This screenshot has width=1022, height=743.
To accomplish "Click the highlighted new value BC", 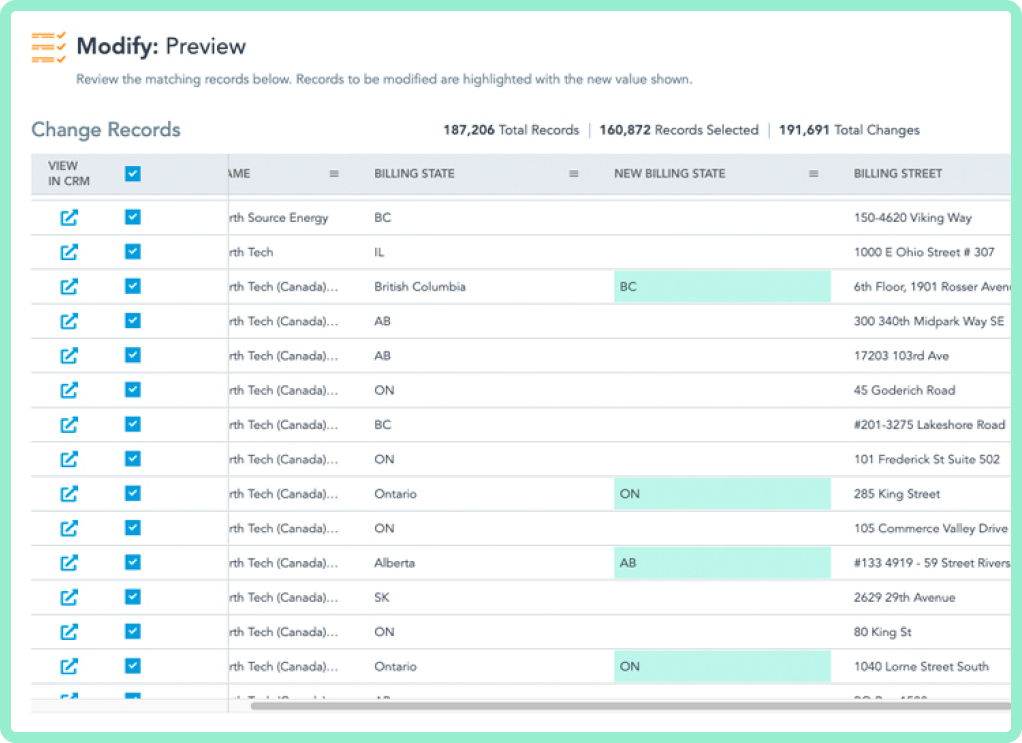I will [x=722, y=287].
